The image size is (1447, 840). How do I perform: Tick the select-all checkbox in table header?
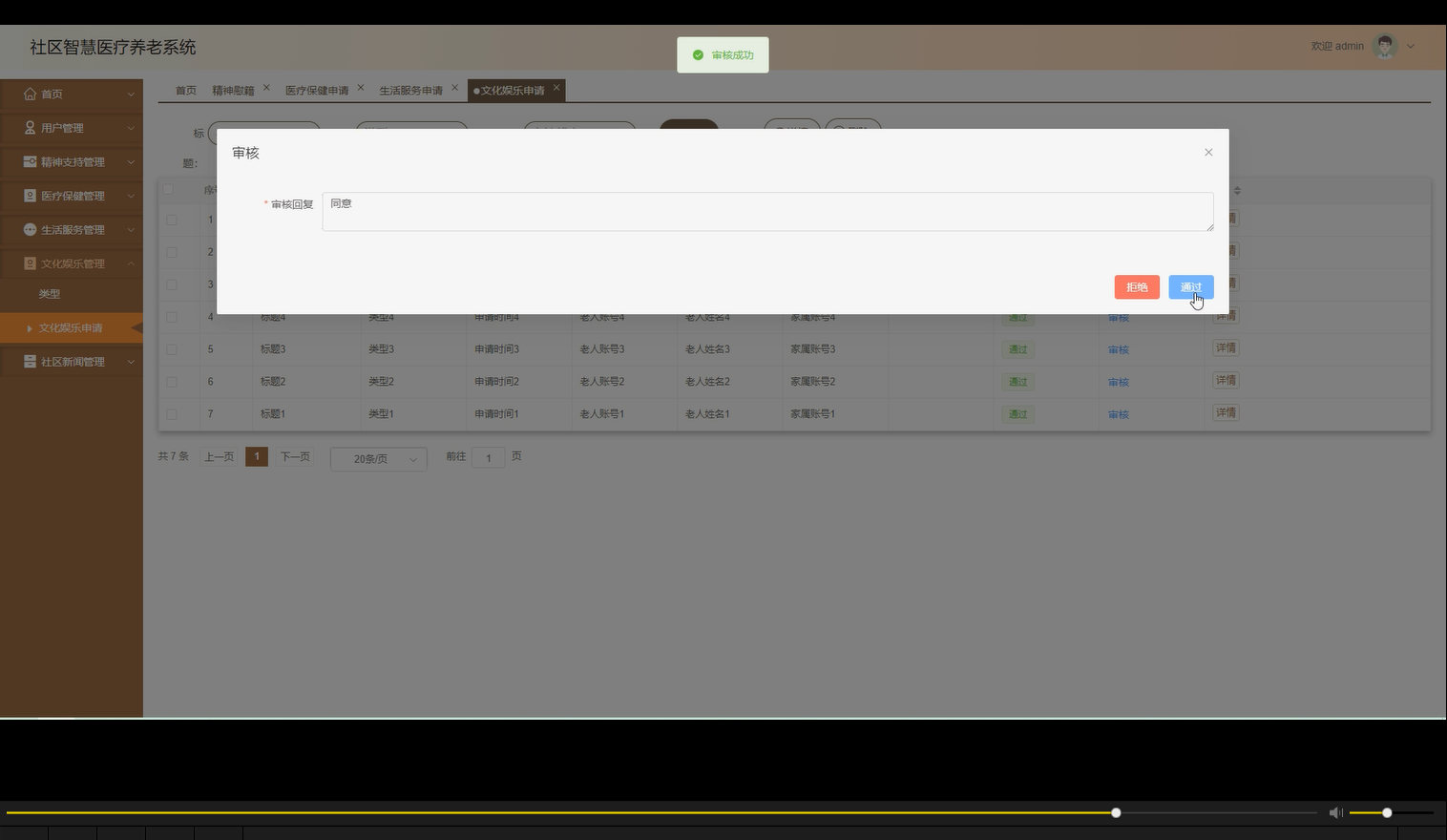[168, 189]
